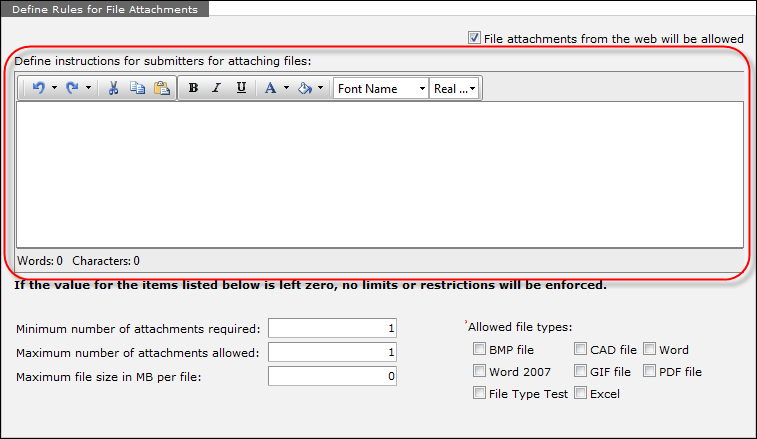The width and height of the screenshot is (757, 439).
Task: Uncheck File attachments from the web allowed
Action: pyautogui.click(x=474, y=39)
